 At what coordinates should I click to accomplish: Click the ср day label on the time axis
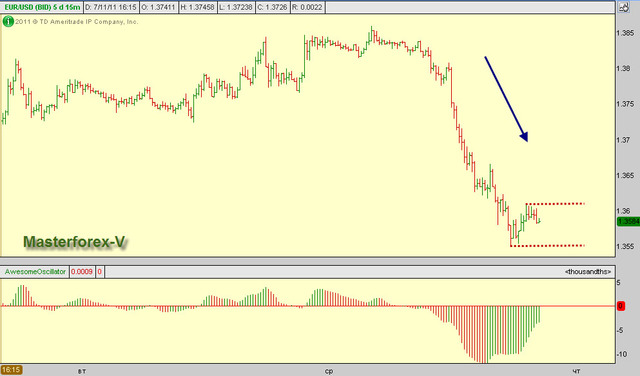[329, 371]
